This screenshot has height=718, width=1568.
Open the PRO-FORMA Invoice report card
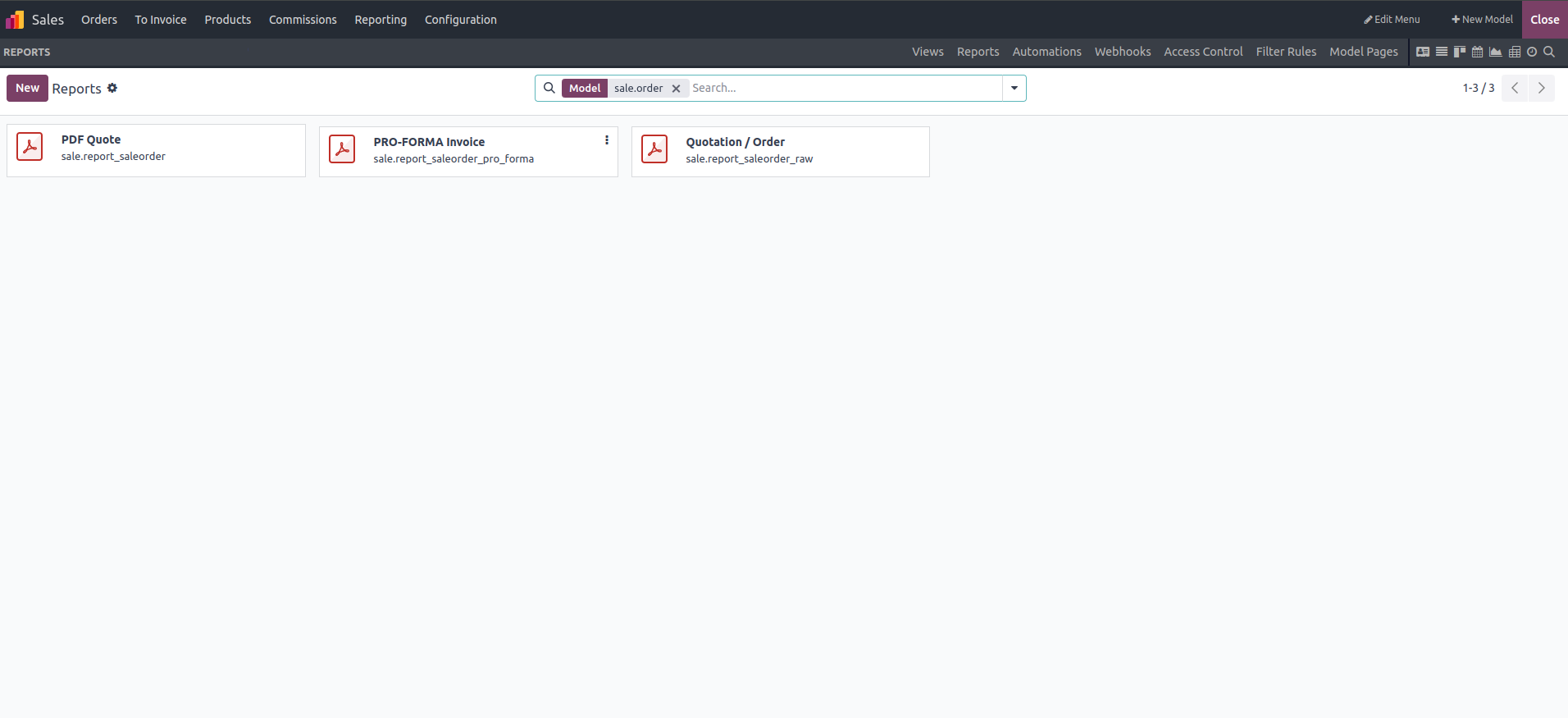[468, 152]
